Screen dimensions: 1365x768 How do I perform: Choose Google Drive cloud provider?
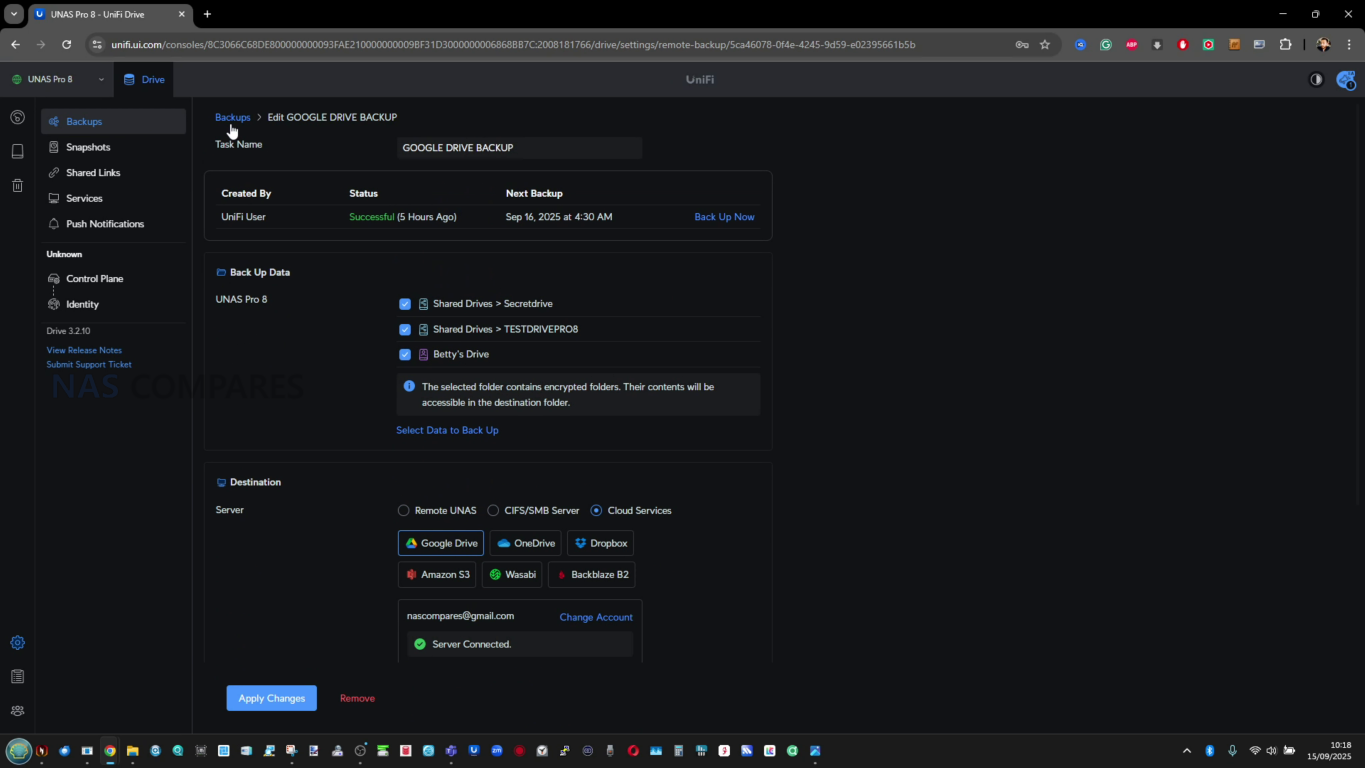pyautogui.click(x=440, y=543)
